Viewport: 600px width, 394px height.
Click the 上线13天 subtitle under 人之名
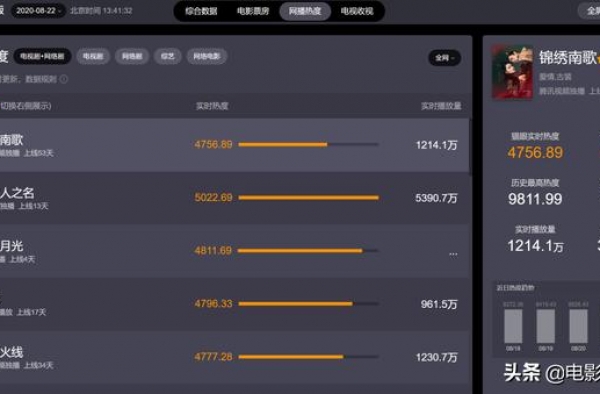pos(34,206)
